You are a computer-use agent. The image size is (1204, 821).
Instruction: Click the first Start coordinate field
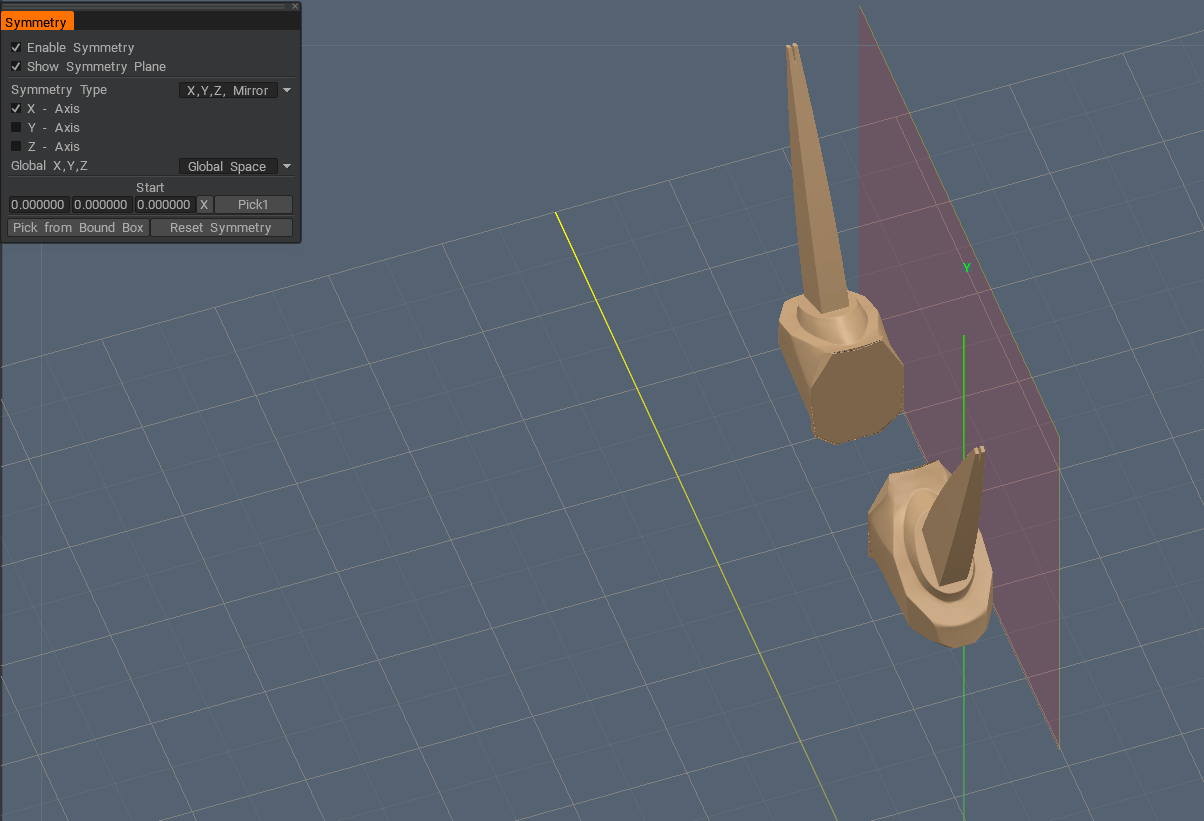pos(39,205)
